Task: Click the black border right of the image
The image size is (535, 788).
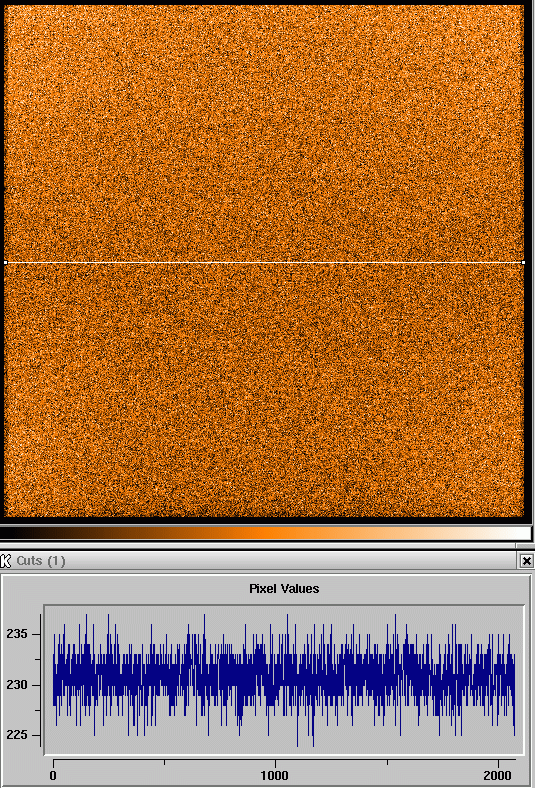Action: 528,261
